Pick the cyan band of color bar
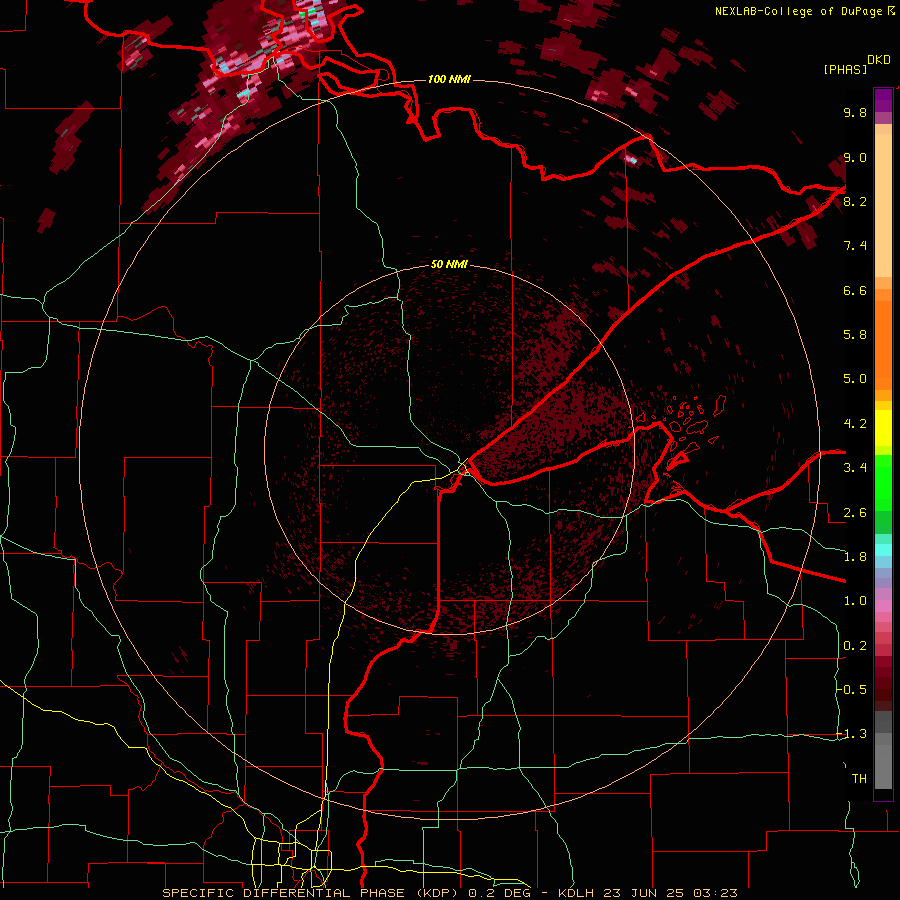The image size is (900, 900). coord(883,550)
